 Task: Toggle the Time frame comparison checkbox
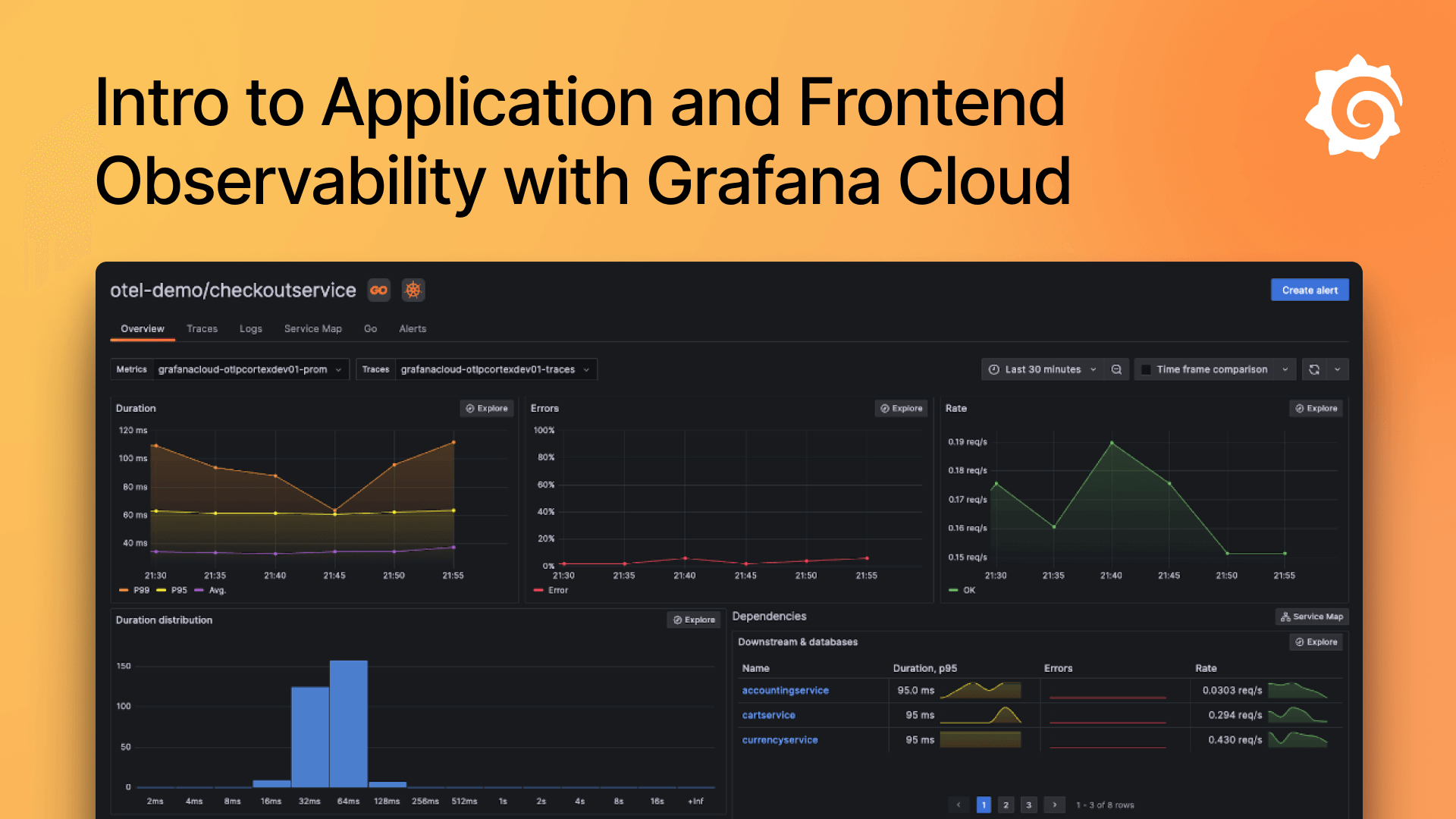tap(1146, 369)
